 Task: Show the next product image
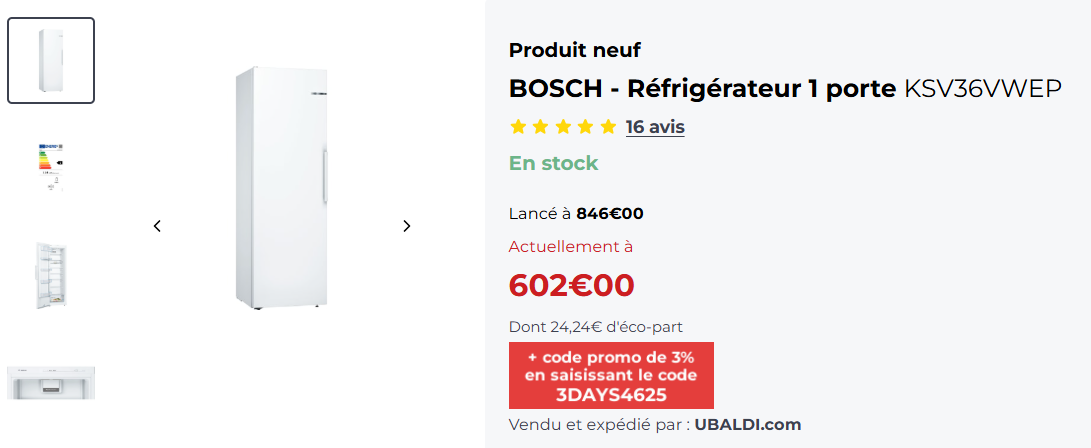click(406, 226)
